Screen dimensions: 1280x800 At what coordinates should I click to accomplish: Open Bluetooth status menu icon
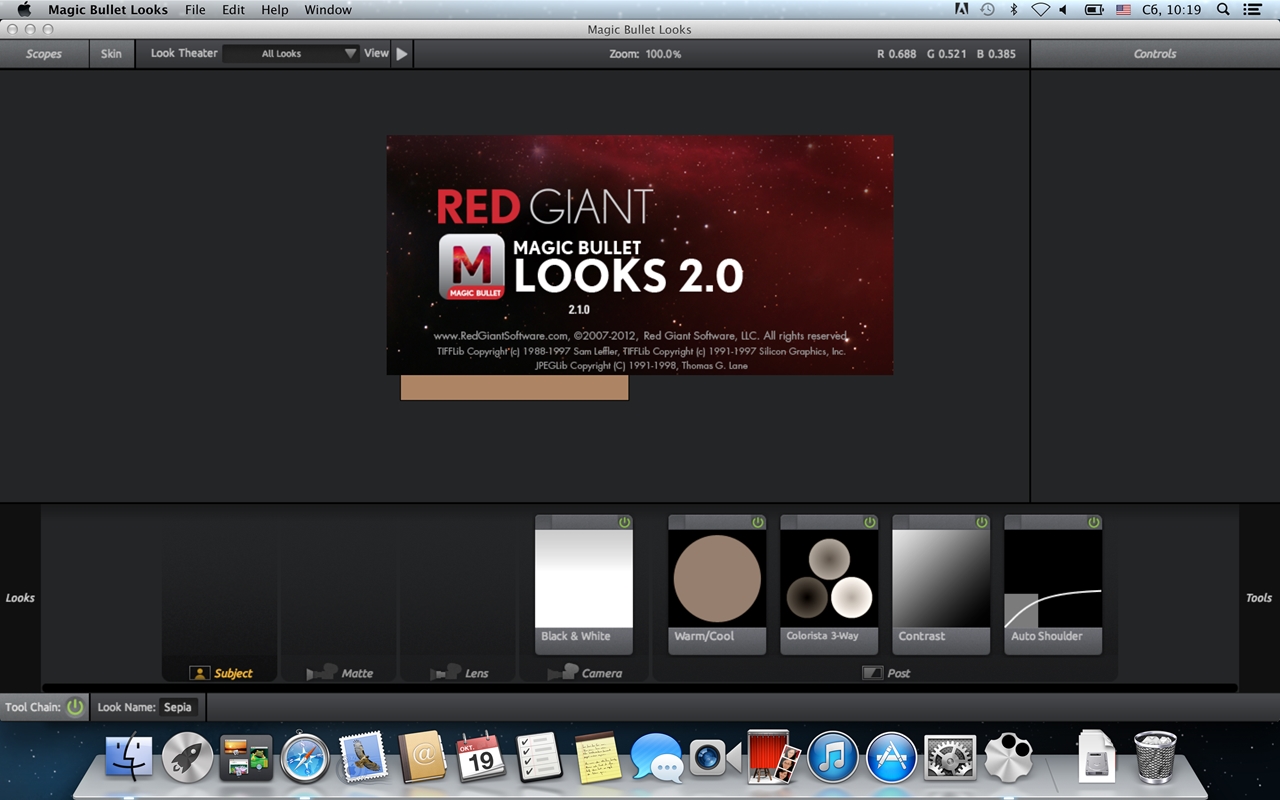pos(1013,10)
